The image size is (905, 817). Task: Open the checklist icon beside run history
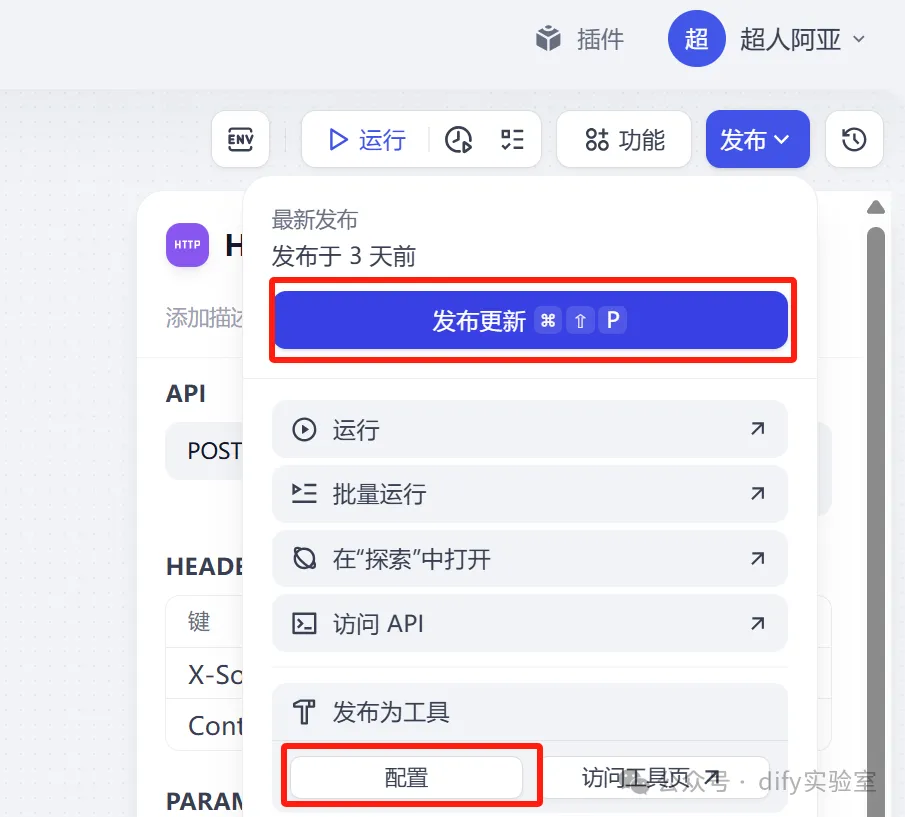[x=512, y=140]
